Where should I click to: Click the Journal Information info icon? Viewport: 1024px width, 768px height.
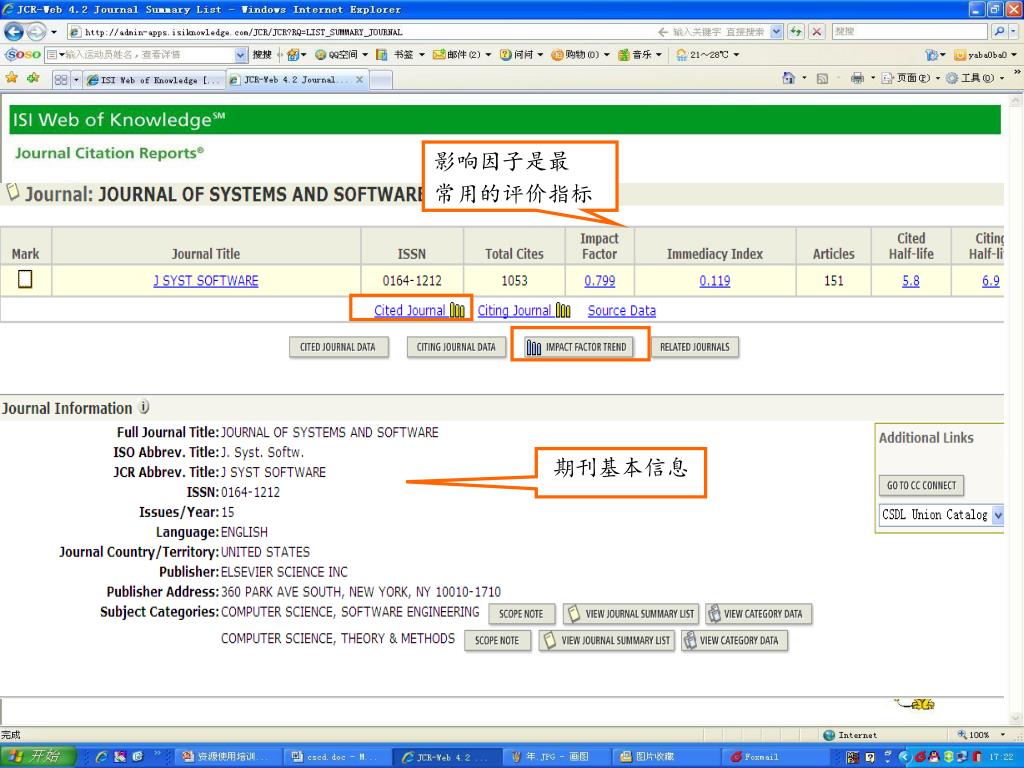(144, 407)
